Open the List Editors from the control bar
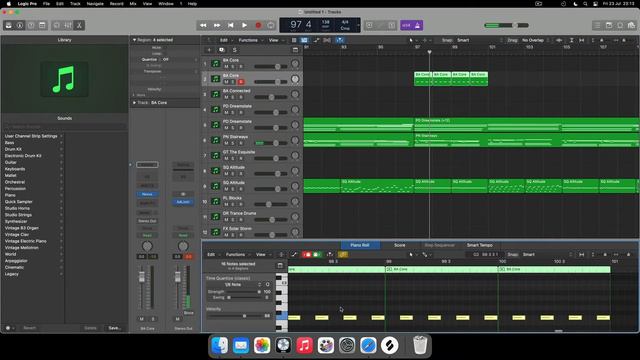 (598, 25)
